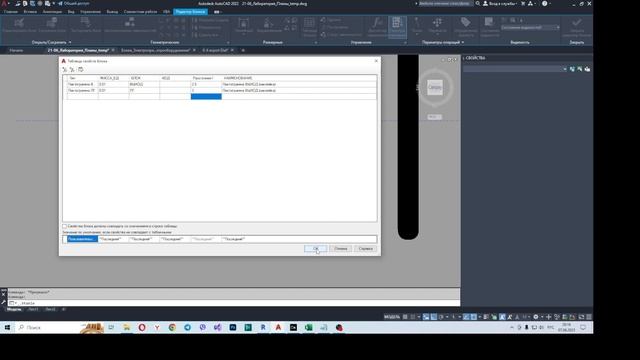Click the Справка button in the dialog

(365, 249)
